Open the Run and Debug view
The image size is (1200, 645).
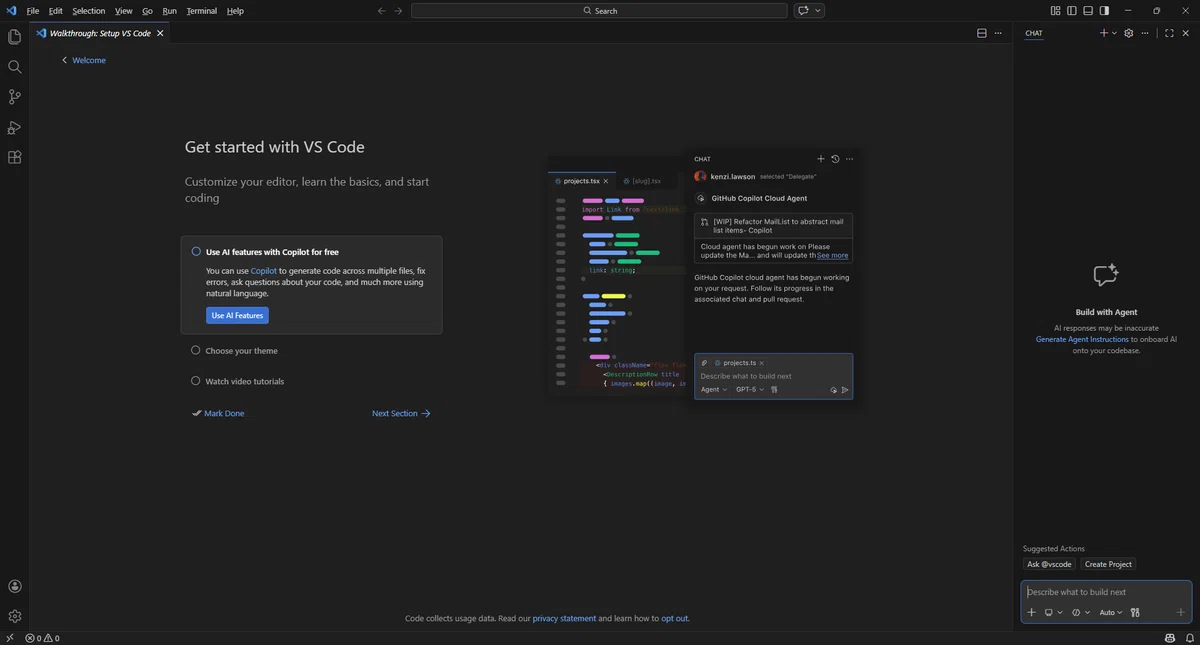[x=14, y=127]
